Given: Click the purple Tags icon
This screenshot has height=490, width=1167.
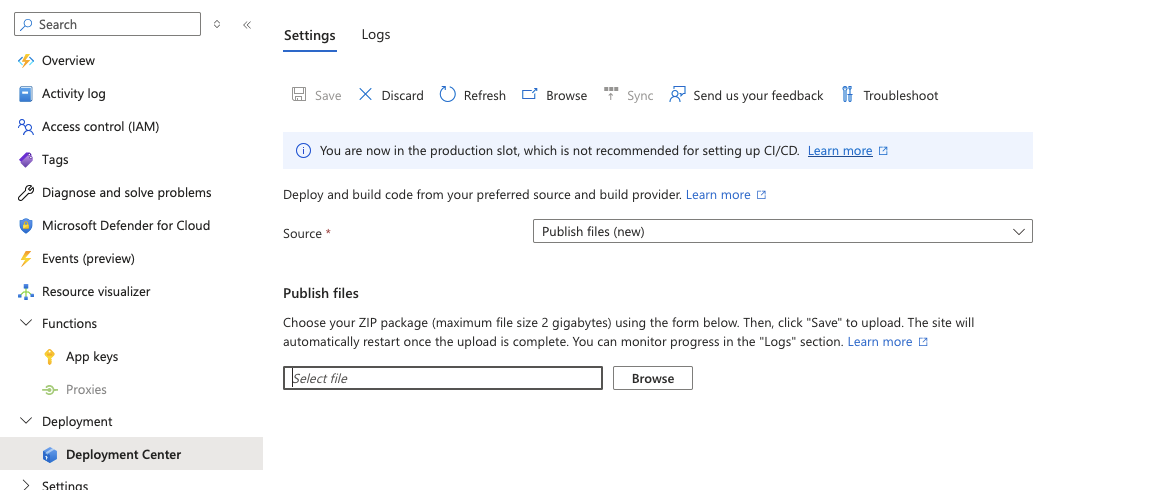Looking at the screenshot, I should point(26,159).
